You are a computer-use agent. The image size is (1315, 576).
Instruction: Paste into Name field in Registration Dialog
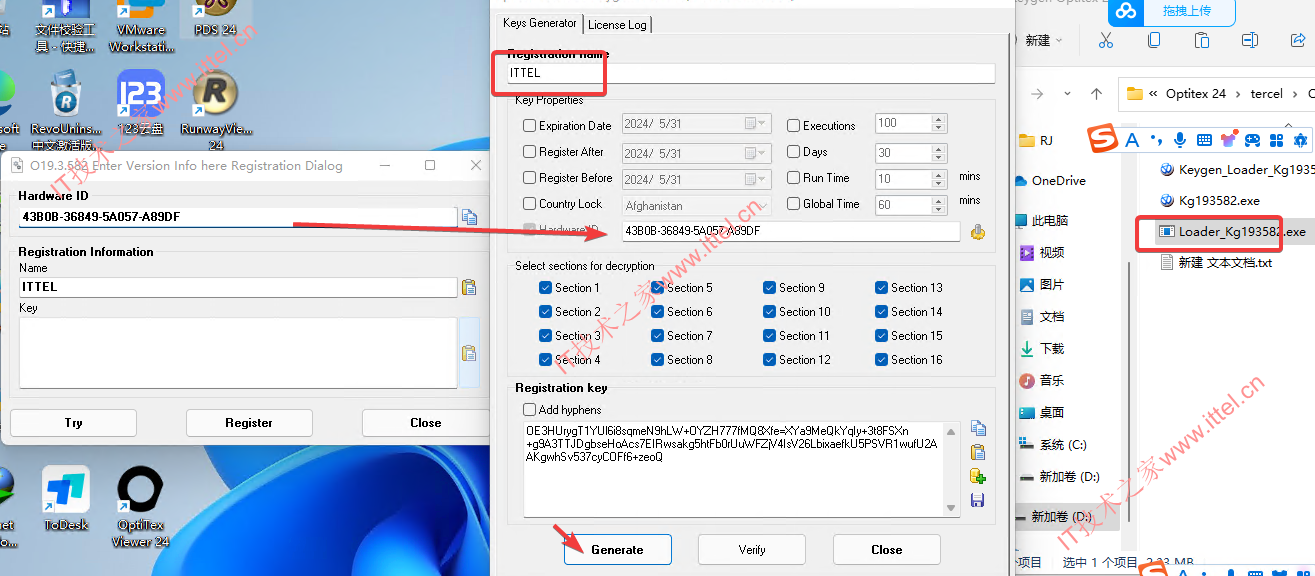[469, 287]
